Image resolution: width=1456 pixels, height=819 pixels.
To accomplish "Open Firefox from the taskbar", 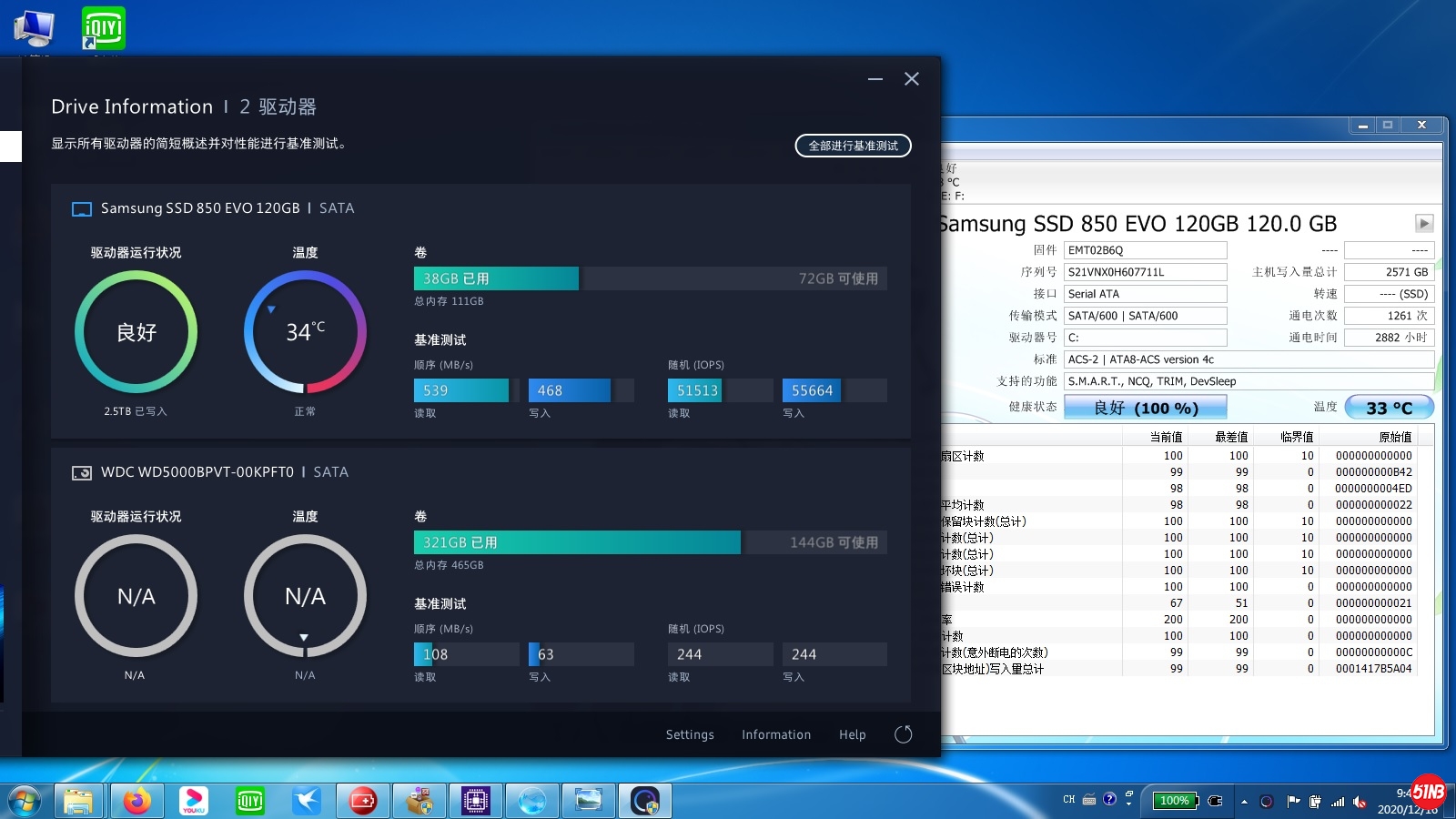I will (136, 801).
